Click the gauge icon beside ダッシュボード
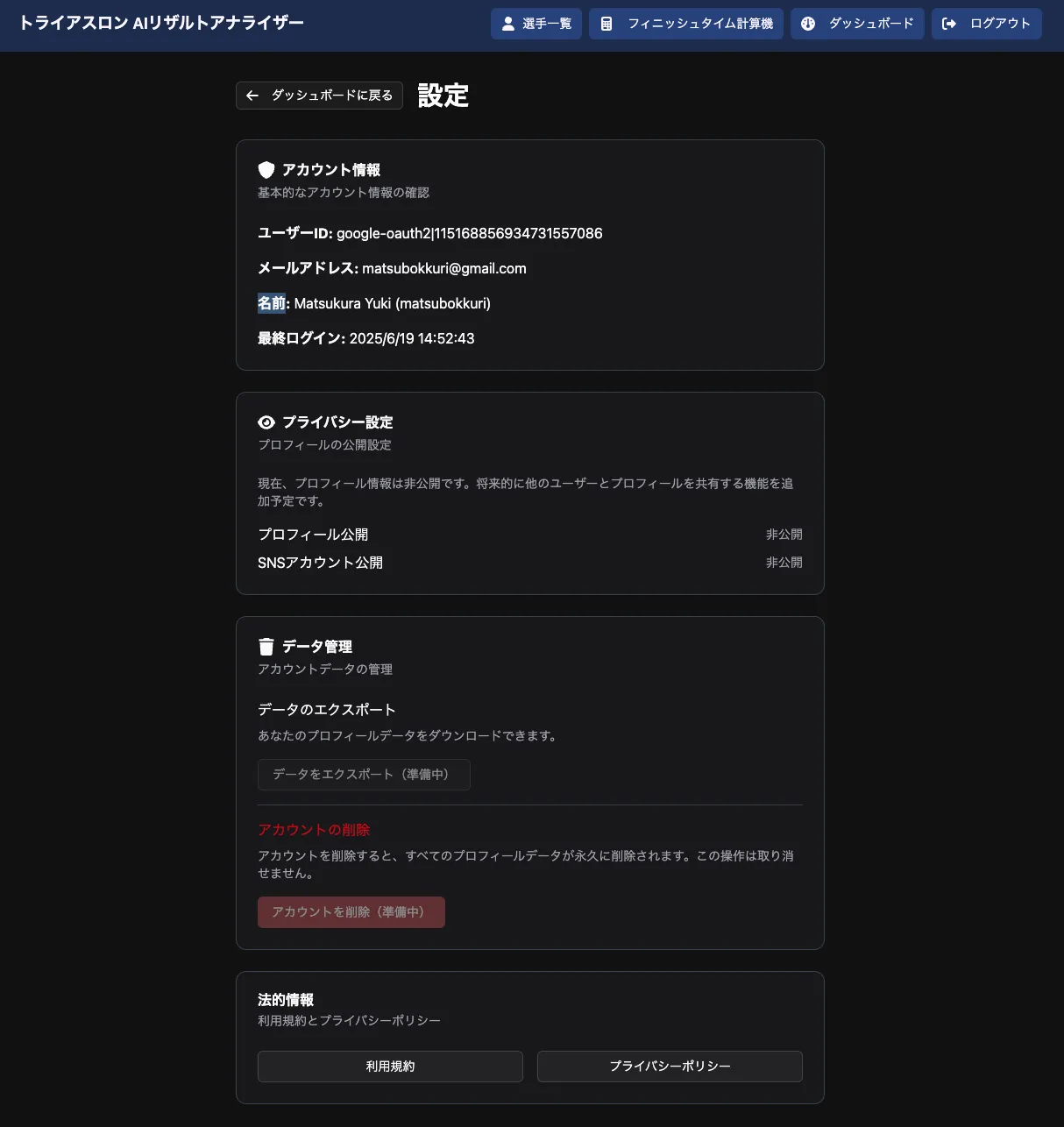 click(x=808, y=24)
